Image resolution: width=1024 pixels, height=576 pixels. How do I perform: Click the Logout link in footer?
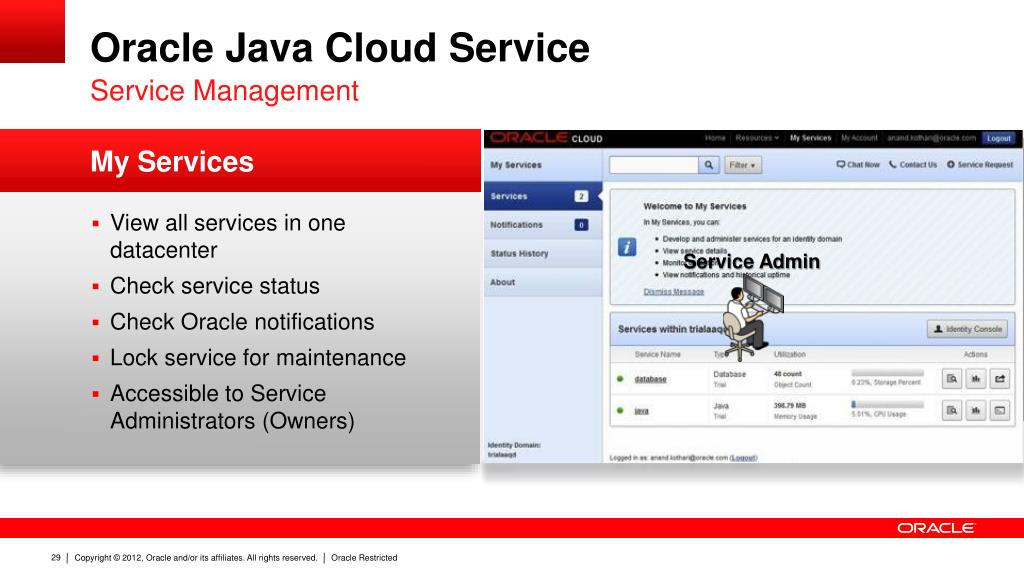point(743,458)
